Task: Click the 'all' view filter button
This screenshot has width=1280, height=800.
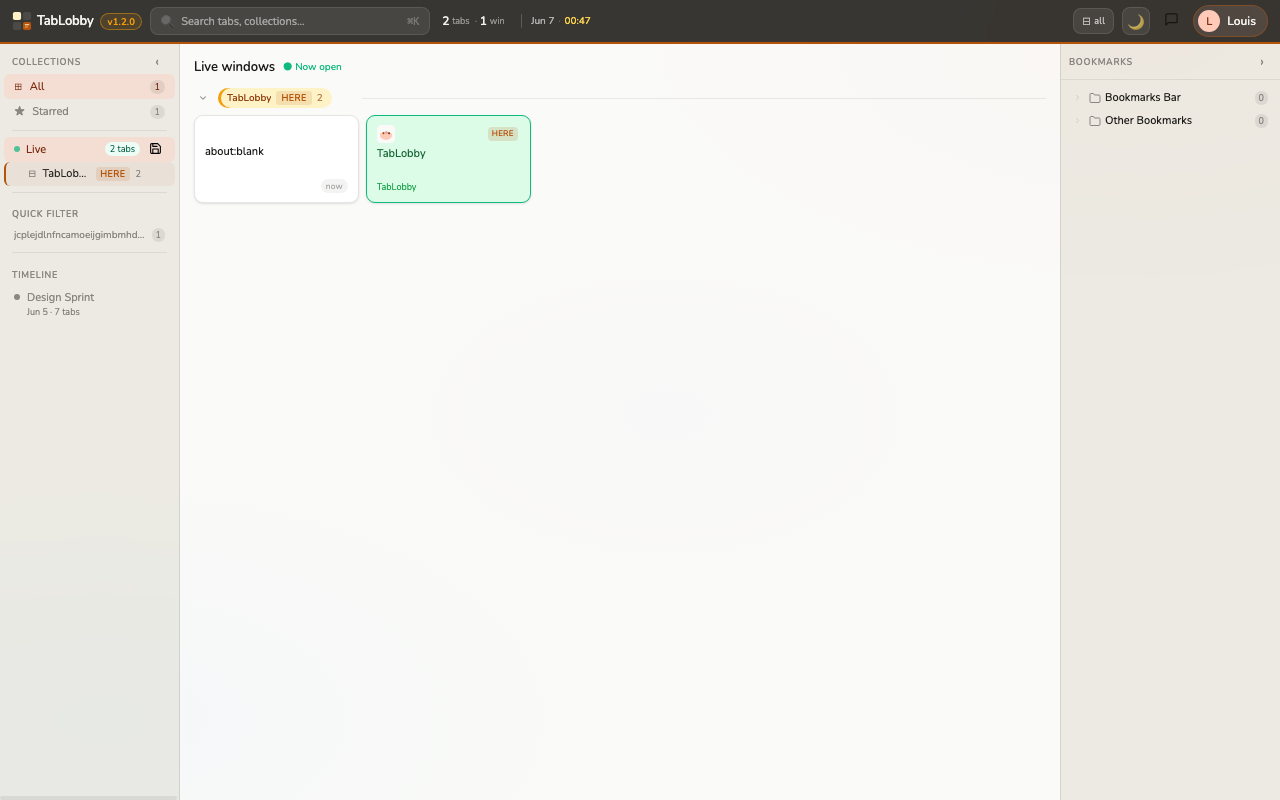Action: click(x=1093, y=21)
